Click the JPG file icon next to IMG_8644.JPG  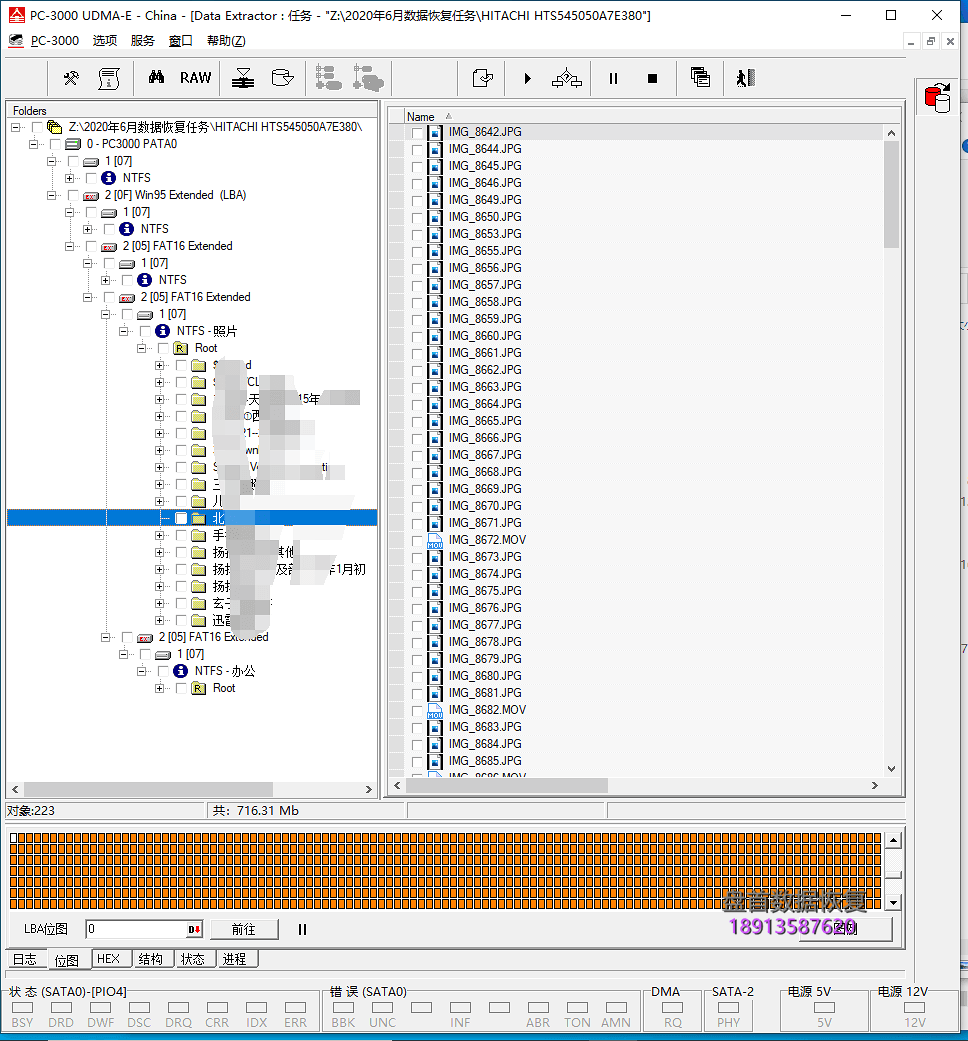coord(435,149)
